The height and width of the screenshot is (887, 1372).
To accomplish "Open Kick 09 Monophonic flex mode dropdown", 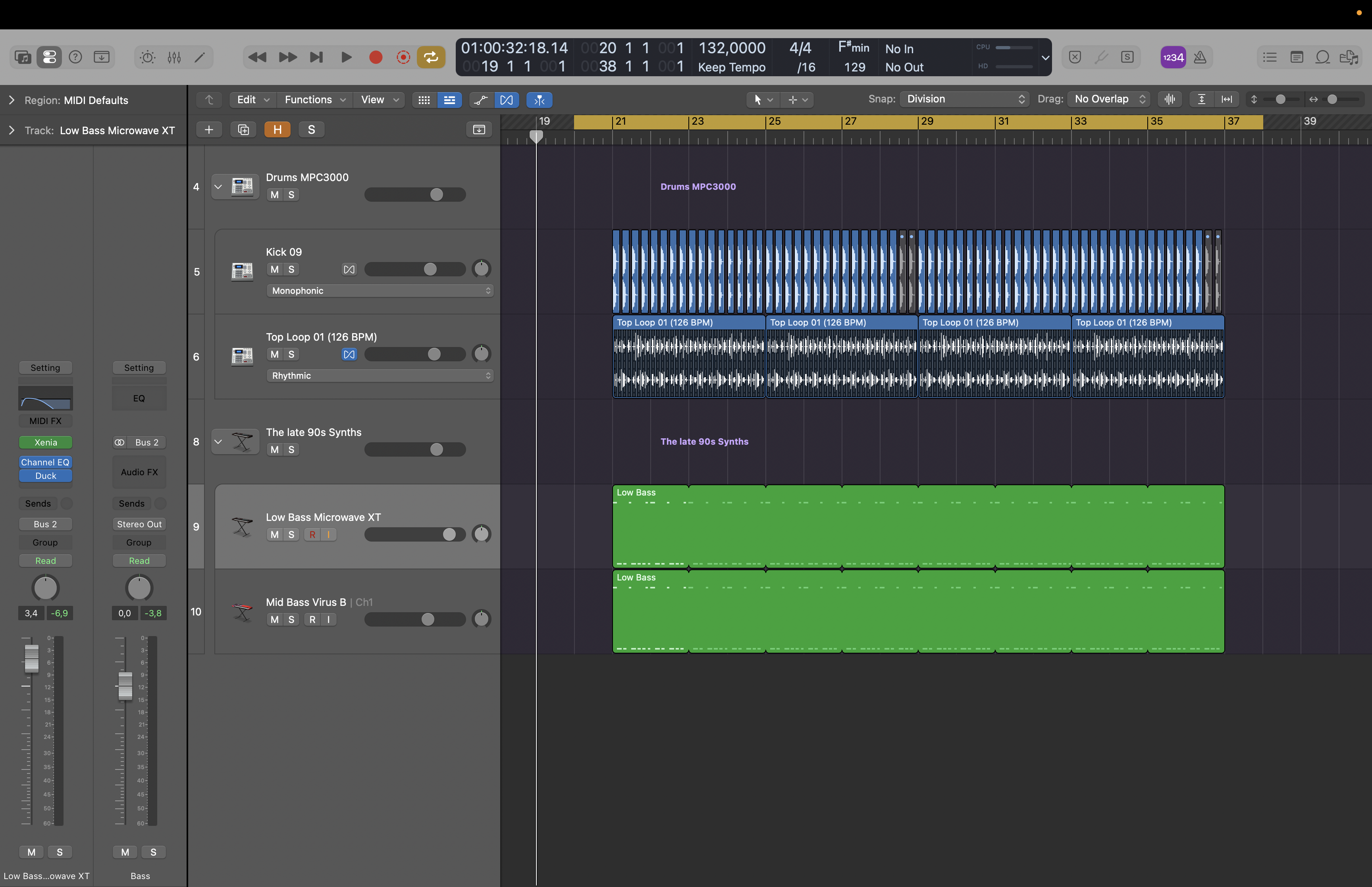I will 380,290.
